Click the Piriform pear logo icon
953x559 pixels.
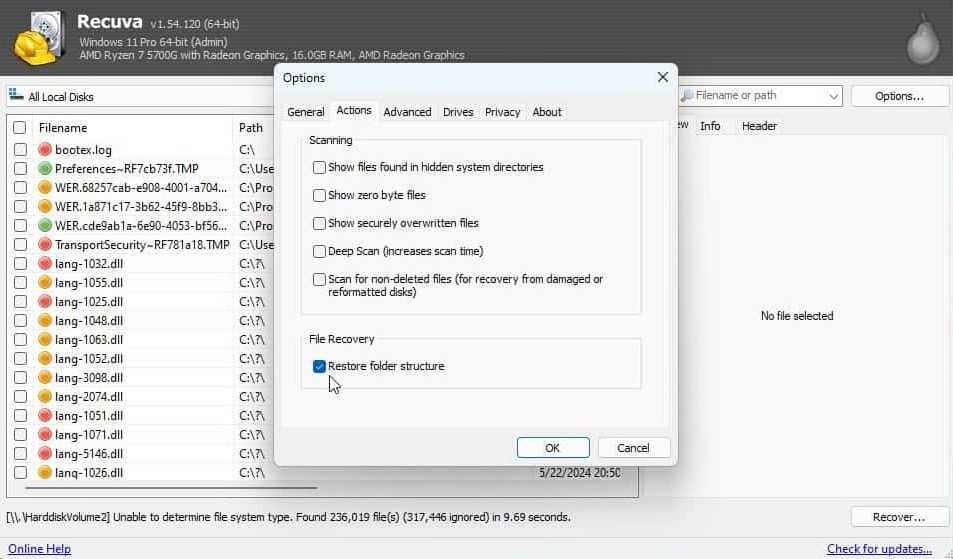[923, 40]
